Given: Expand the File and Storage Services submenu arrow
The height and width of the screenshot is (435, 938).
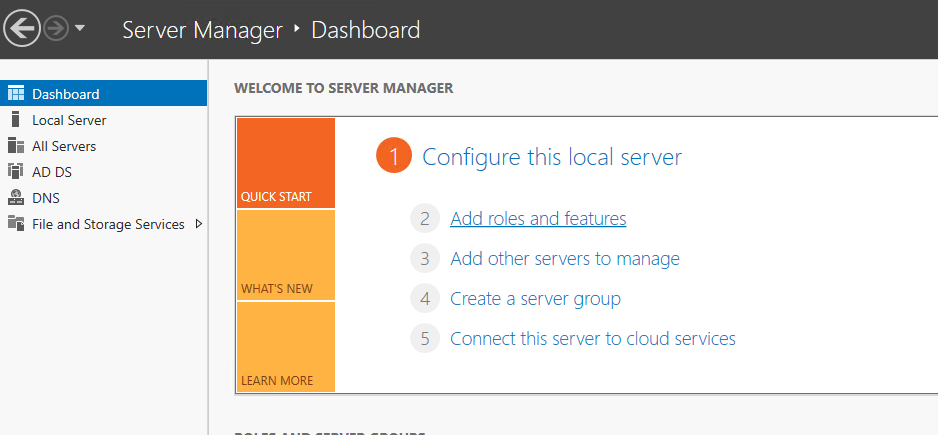Looking at the screenshot, I should click(198, 224).
